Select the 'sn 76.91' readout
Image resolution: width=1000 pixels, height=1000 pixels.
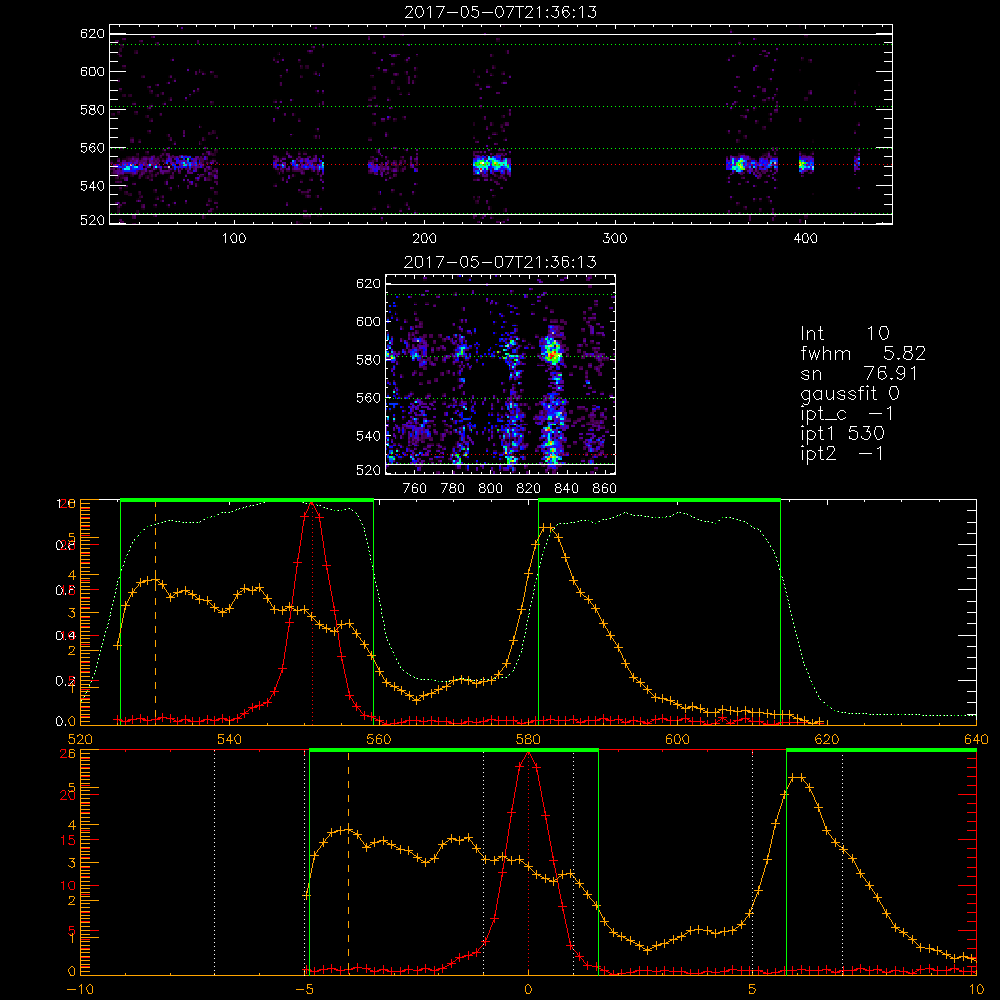click(x=859, y=373)
